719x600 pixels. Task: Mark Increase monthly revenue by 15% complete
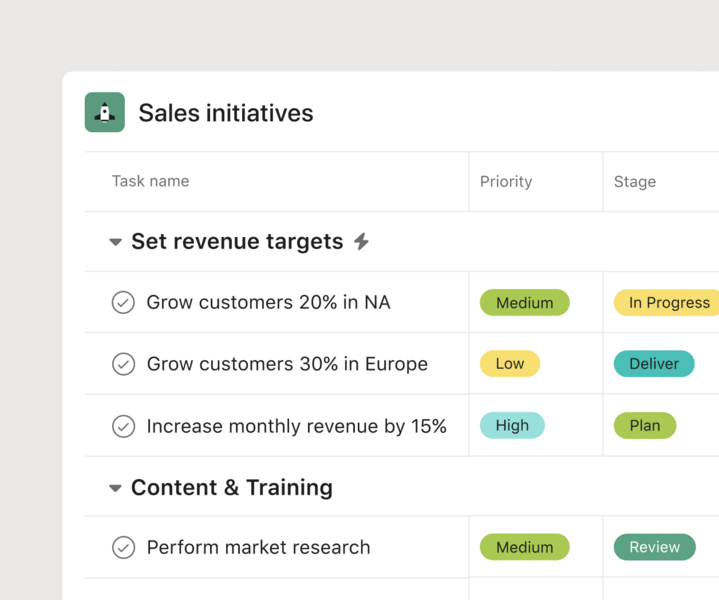click(123, 426)
